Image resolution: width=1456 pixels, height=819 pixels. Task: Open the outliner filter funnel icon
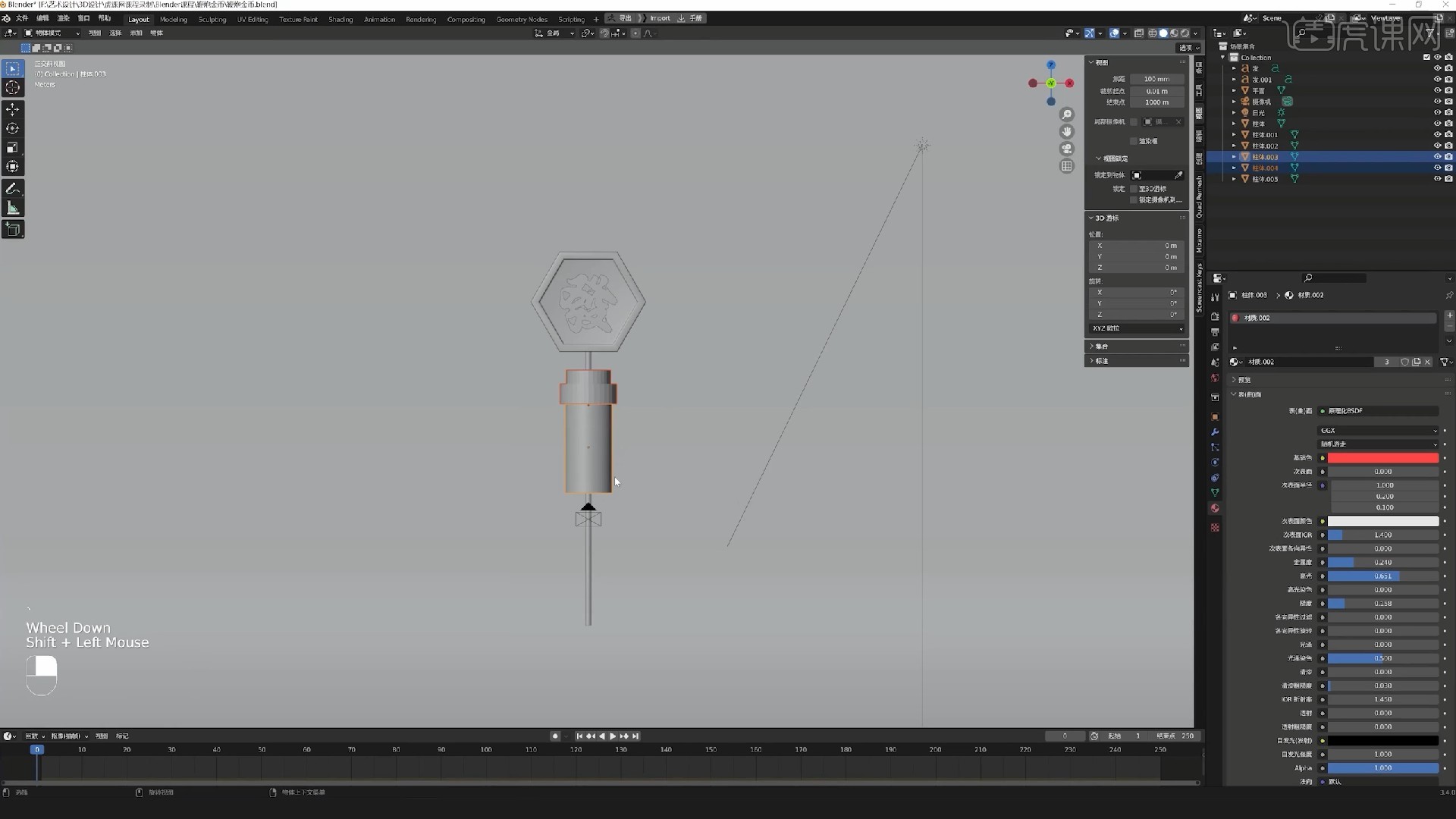point(1431,33)
